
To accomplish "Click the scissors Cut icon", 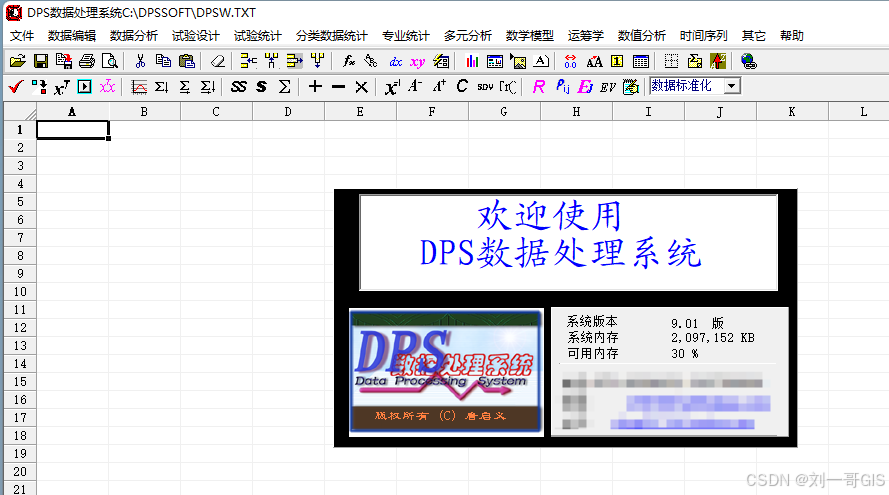I will click(x=140, y=61).
